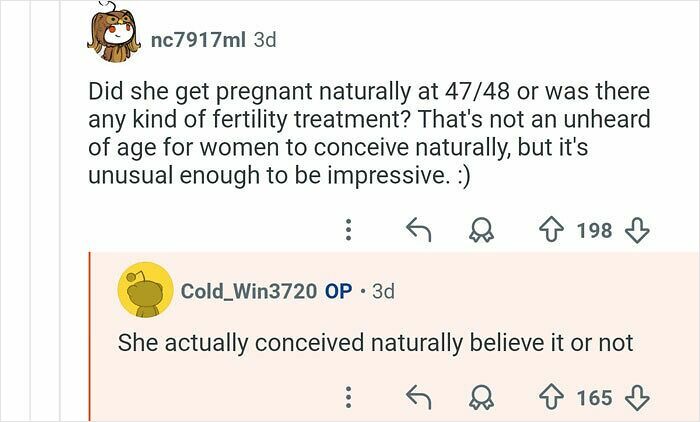700x422 pixels.
Task: Downvote Cold_Win3720's reply
Action: pos(637,397)
